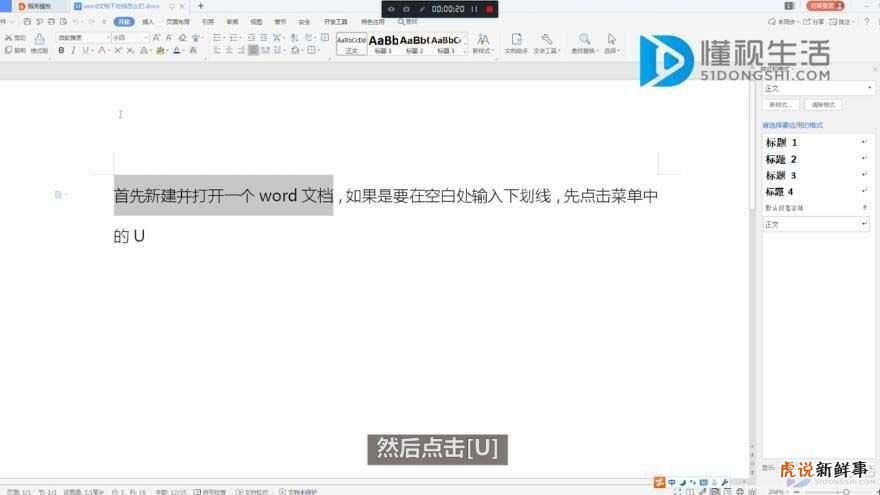Click the bulleted list icon
Image resolution: width=880 pixels, height=495 pixels.
pyautogui.click(x=217, y=38)
